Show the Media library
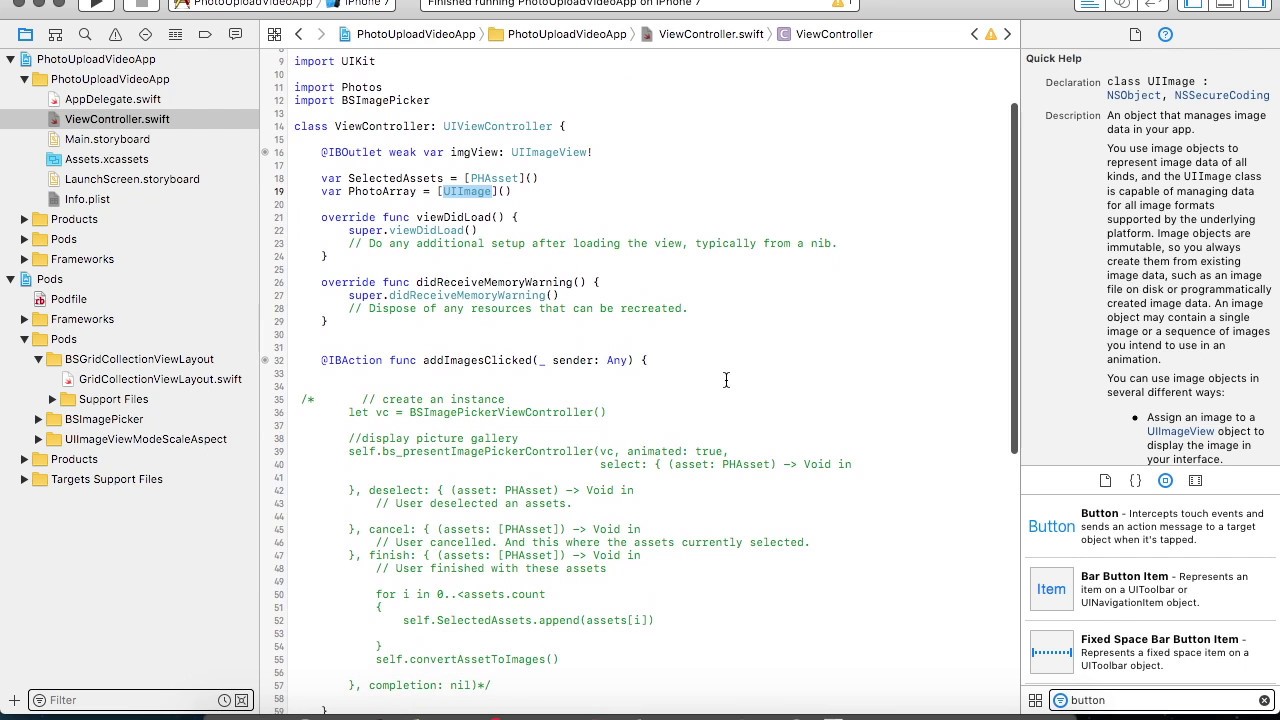 click(x=1195, y=481)
